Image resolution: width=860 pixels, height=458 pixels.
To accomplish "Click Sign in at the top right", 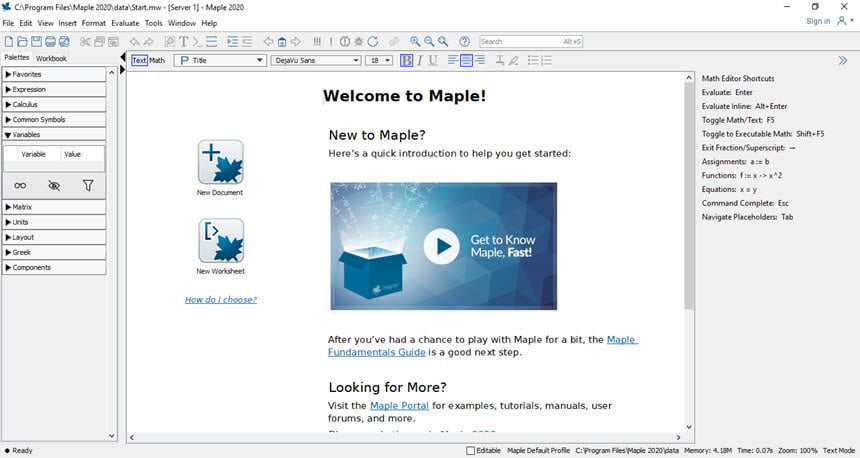I will [x=818, y=21].
